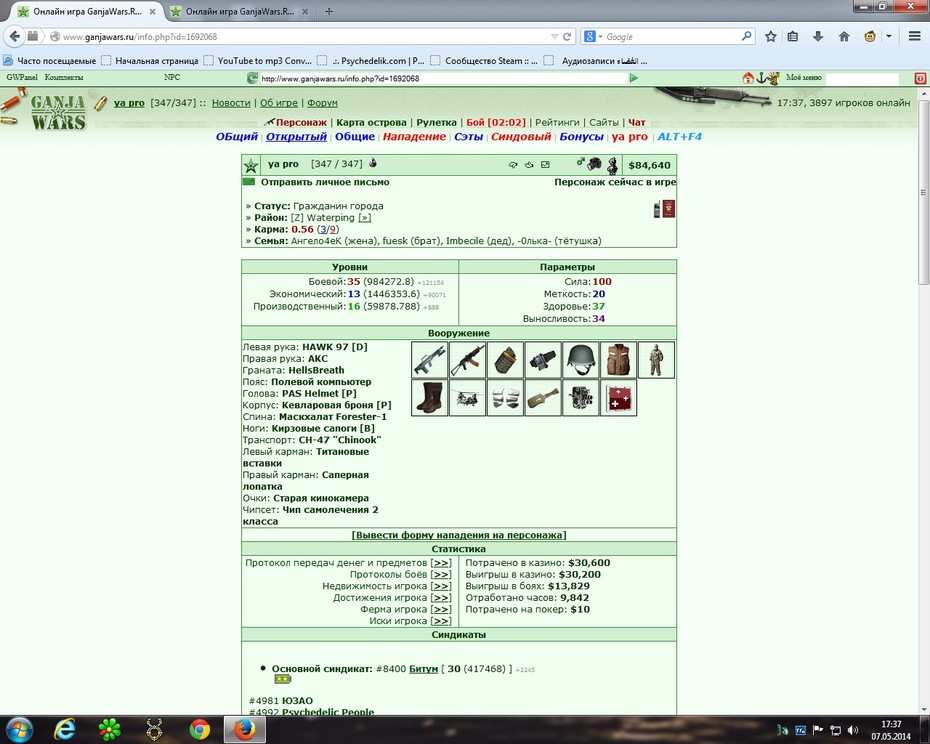Switch to second GanjaWars browser tab

[238, 11]
